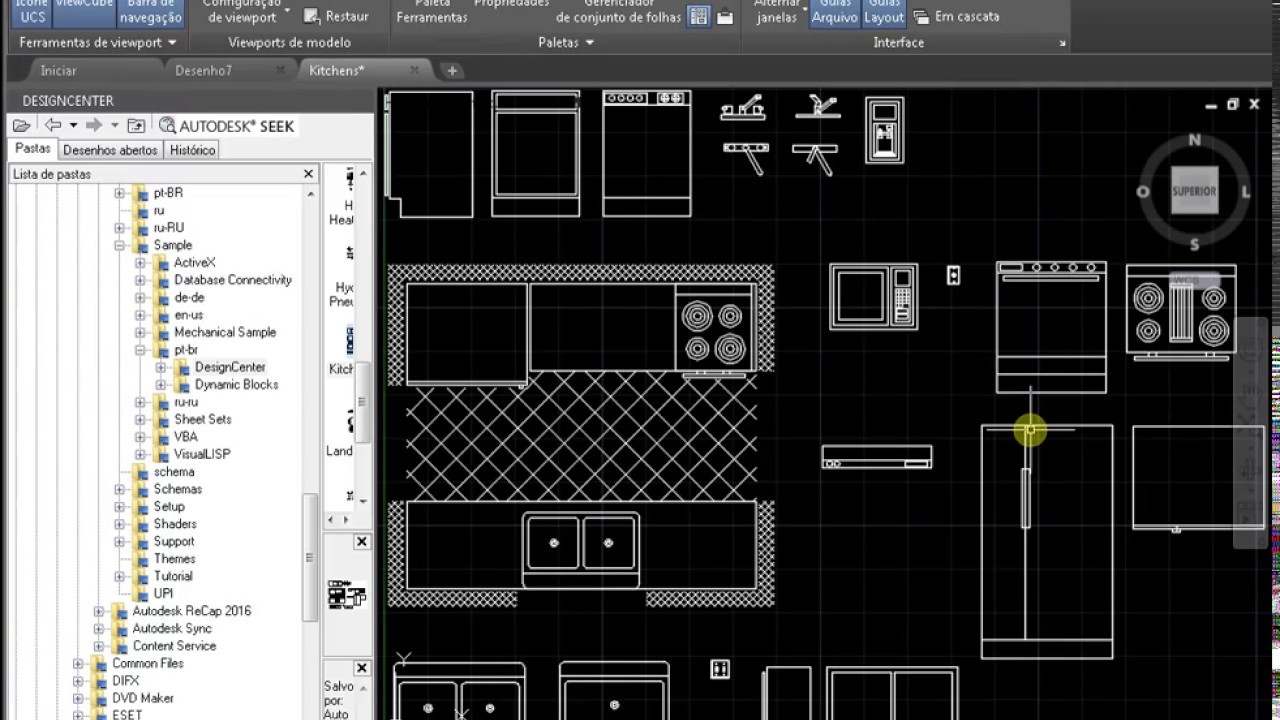Open Autodesk Seek search
This screenshot has height=720, width=1280.
[227, 126]
